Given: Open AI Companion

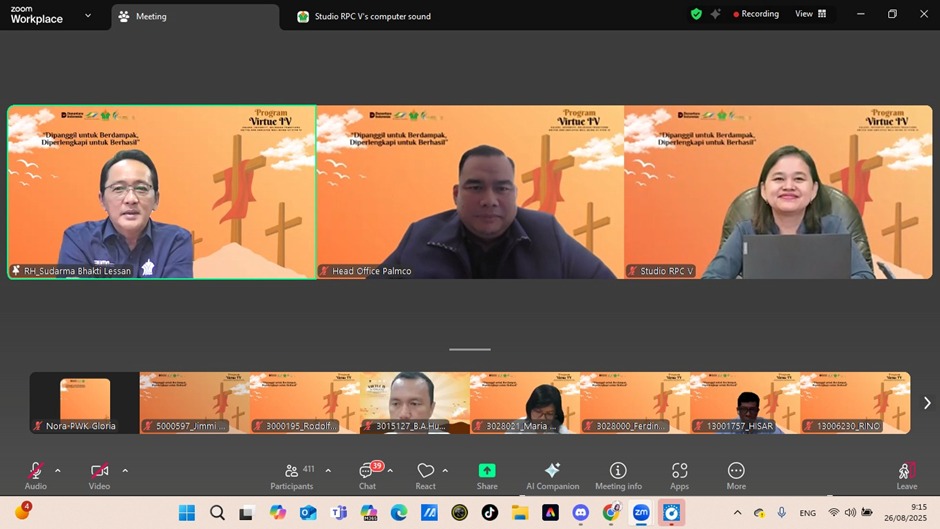Looking at the screenshot, I should (552, 474).
